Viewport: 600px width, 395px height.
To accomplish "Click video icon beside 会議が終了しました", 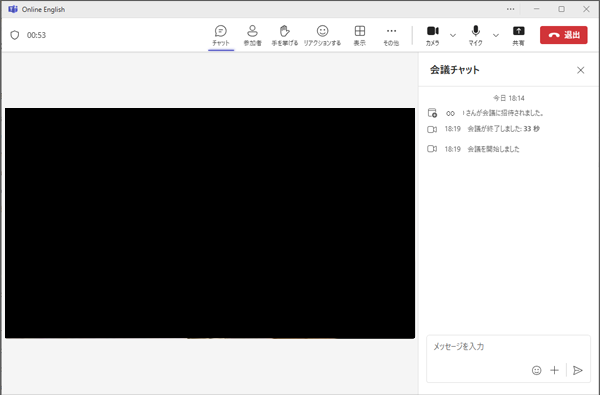I will pyautogui.click(x=432, y=129).
